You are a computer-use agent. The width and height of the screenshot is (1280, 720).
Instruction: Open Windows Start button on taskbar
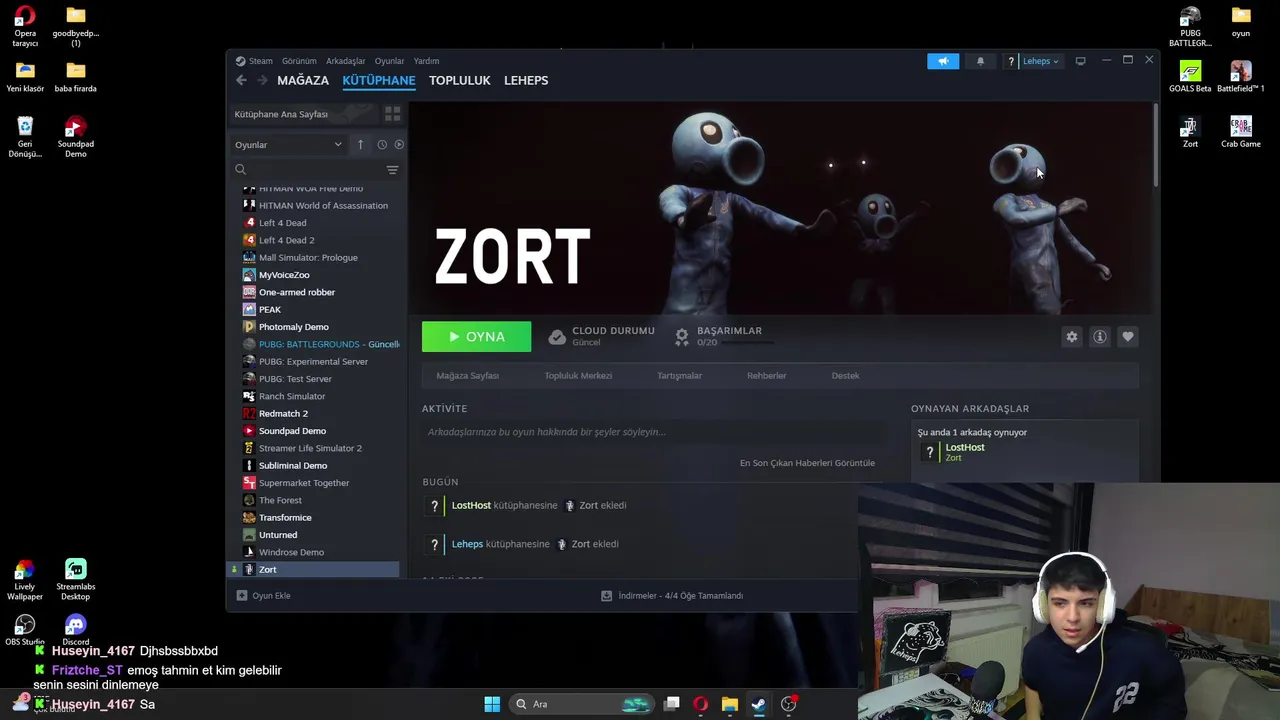[x=492, y=704]
